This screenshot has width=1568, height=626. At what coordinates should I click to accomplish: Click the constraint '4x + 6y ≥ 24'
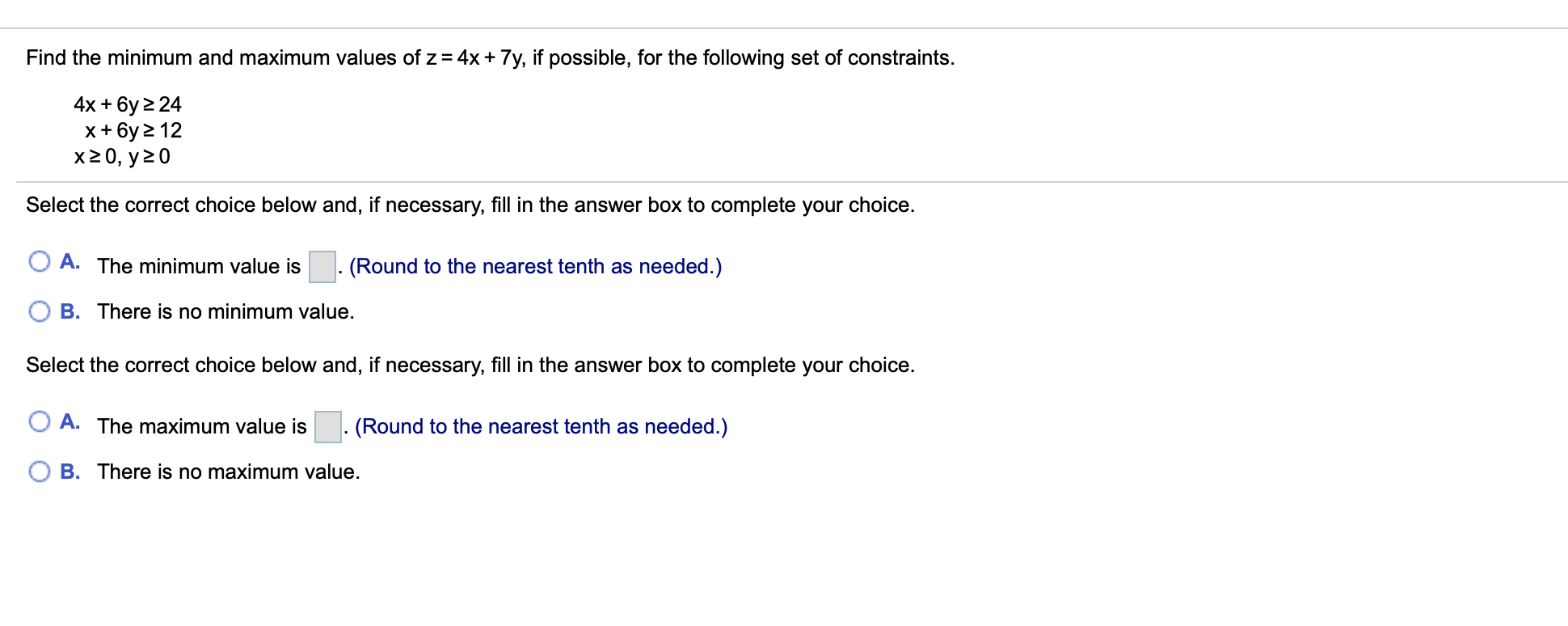point(127,104)
